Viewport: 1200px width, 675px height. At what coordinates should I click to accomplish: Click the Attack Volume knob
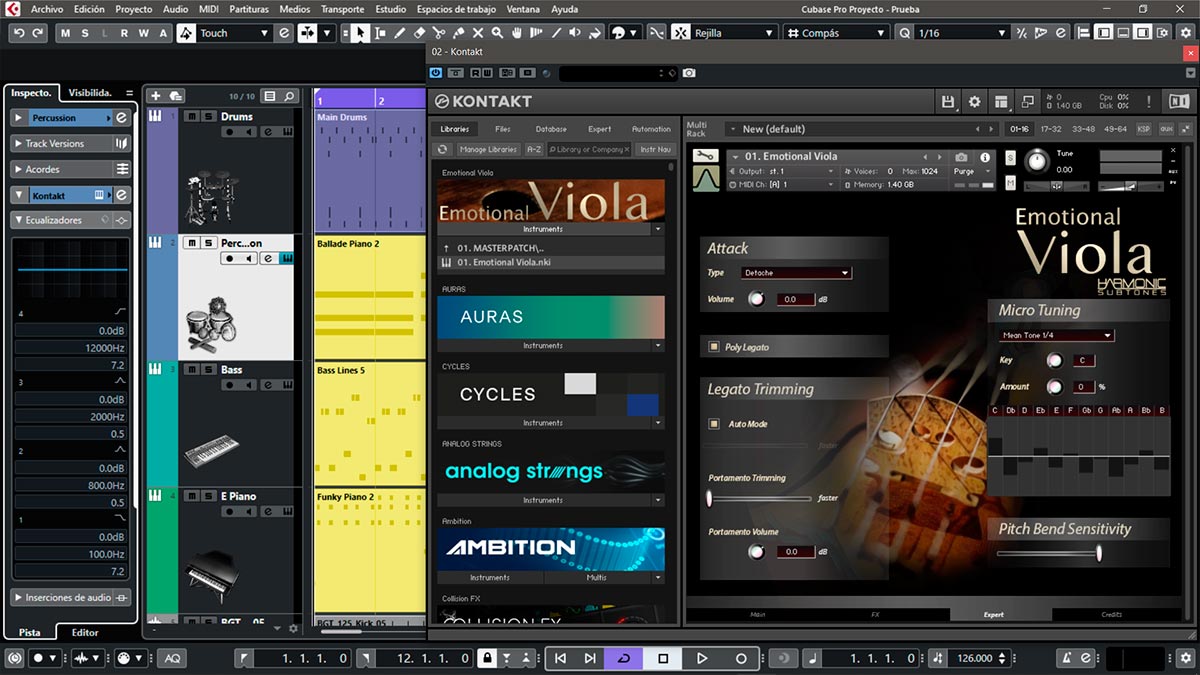coord(756,299)
